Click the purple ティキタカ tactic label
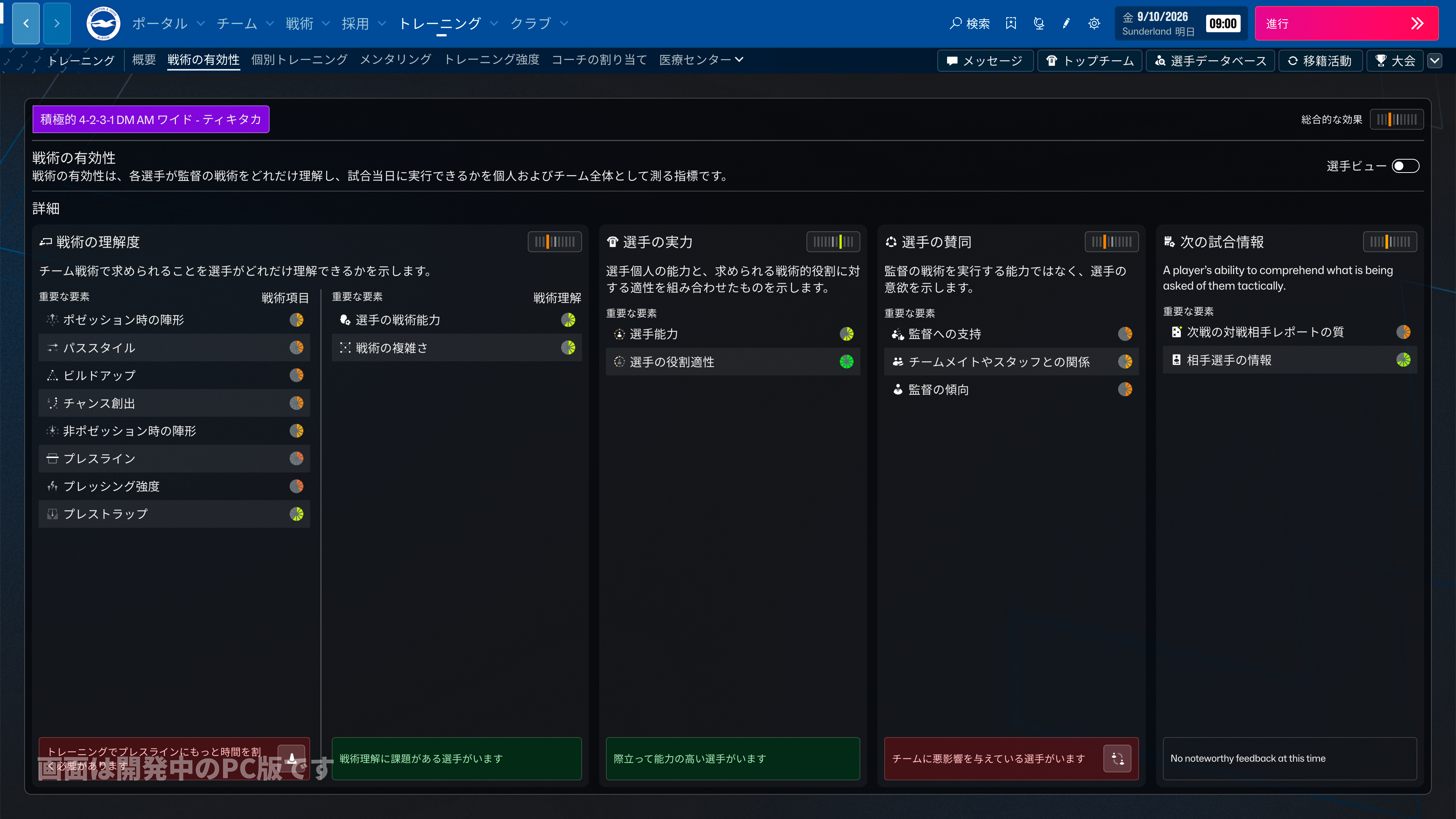 tap(151, 119)
